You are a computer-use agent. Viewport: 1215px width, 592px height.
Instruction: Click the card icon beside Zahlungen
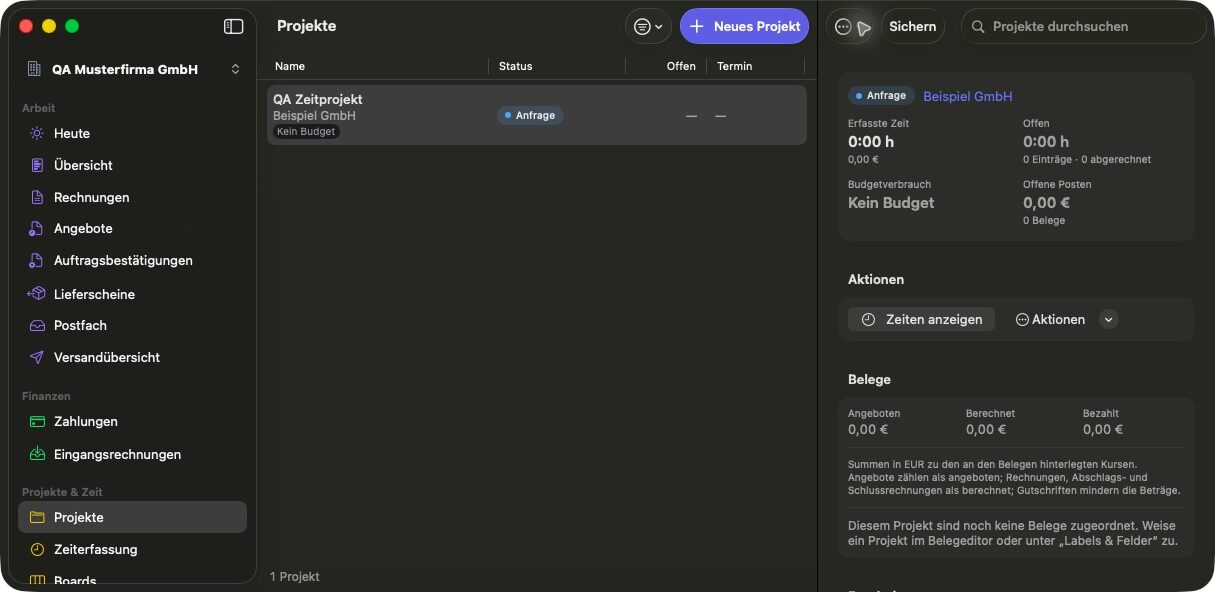pyautogui.click(x=37, y=421)
